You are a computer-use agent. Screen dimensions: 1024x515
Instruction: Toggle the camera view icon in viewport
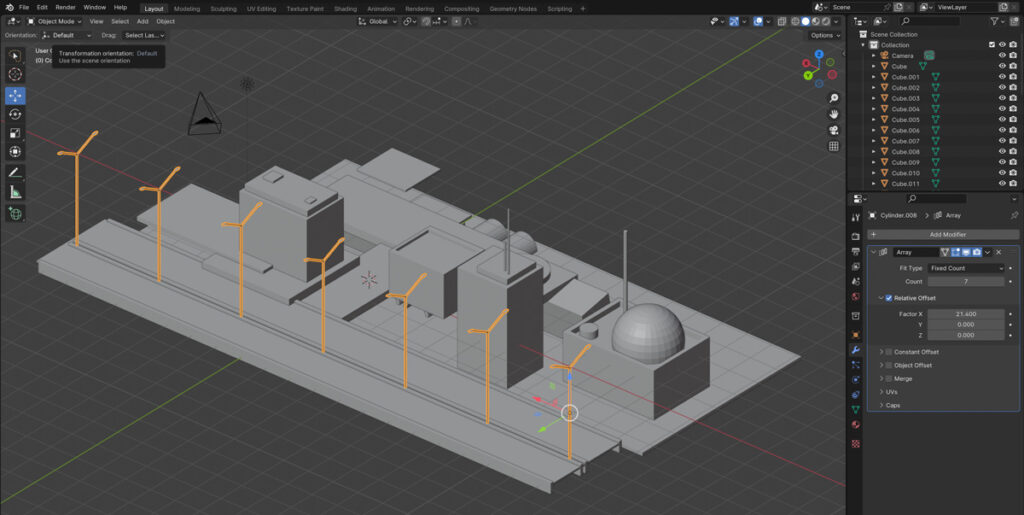click(x=834, y=130)
